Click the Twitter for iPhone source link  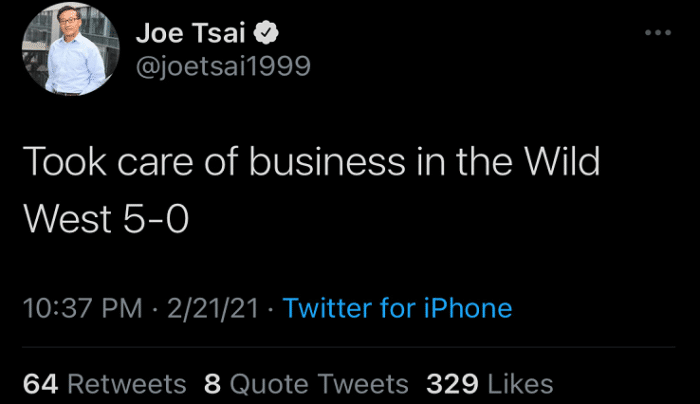397,308
